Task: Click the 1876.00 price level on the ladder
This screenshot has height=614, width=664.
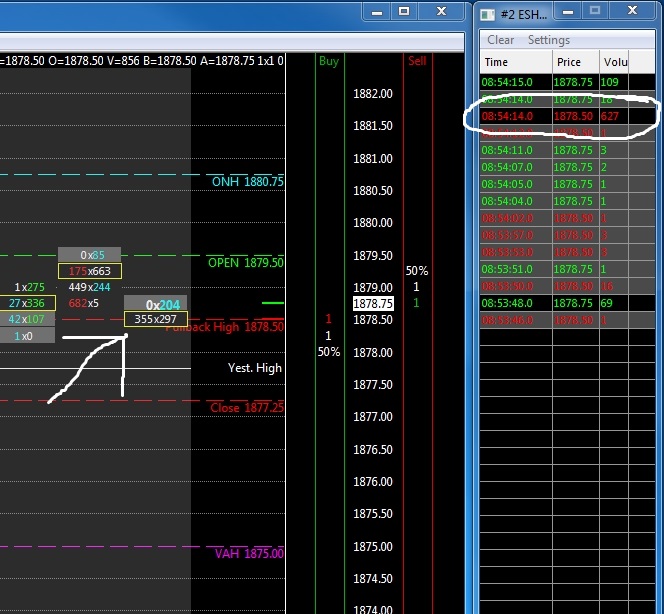Action: point(373,481)
